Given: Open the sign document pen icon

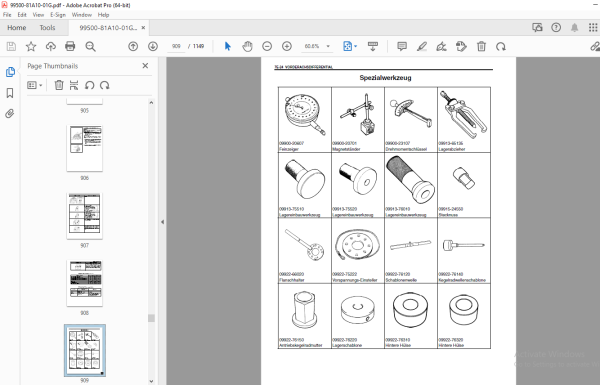Looking at the screenshot, I should [441, 46].
